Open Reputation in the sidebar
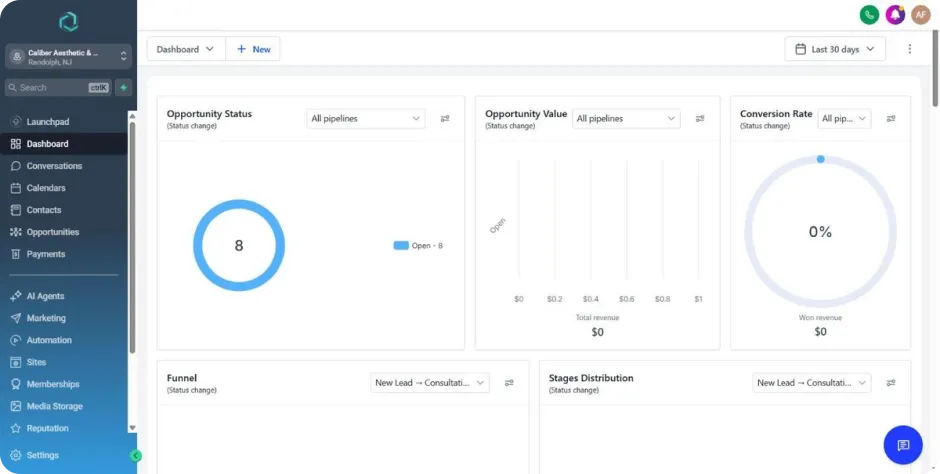The image size is (940, 474). pos(65,428)
